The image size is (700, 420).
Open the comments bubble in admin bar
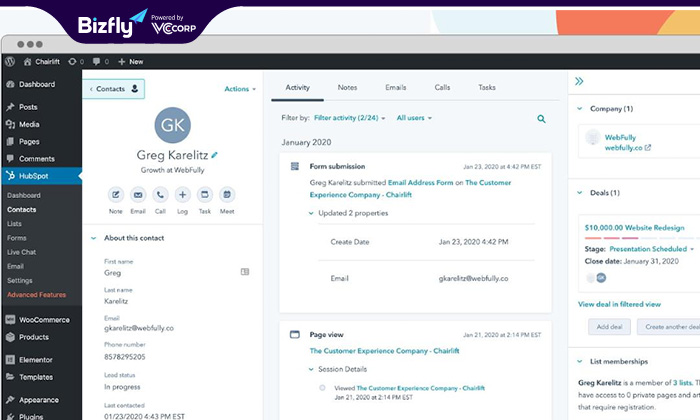click(96, 62)
